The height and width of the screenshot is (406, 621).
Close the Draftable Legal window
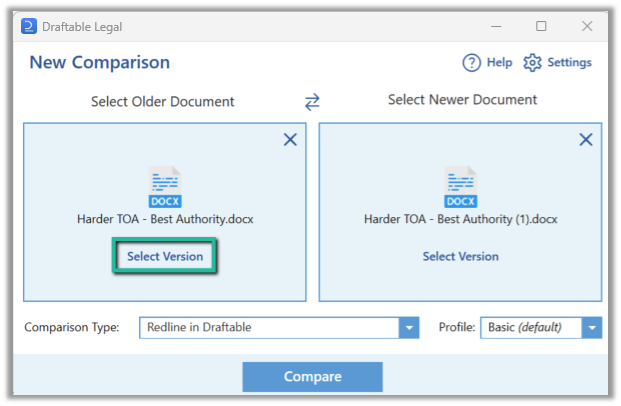coord(587,26)
